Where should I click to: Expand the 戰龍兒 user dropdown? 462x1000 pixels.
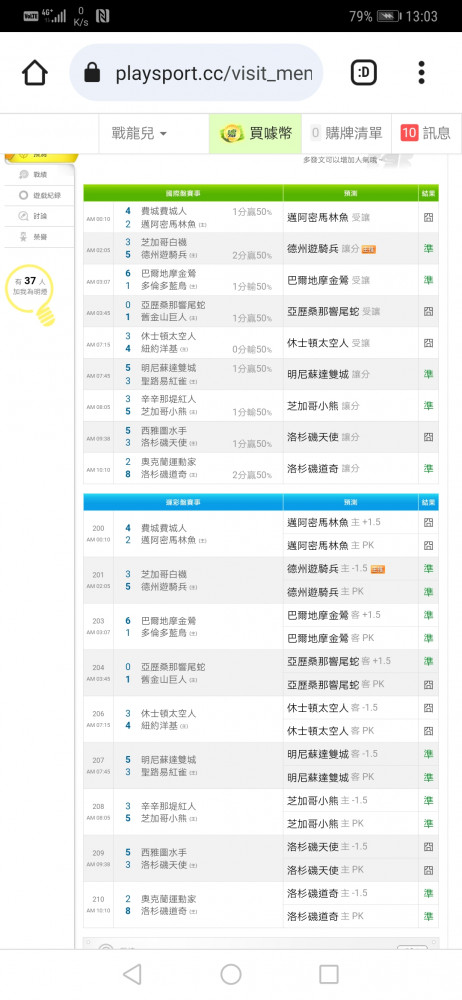tap(139, 133)
